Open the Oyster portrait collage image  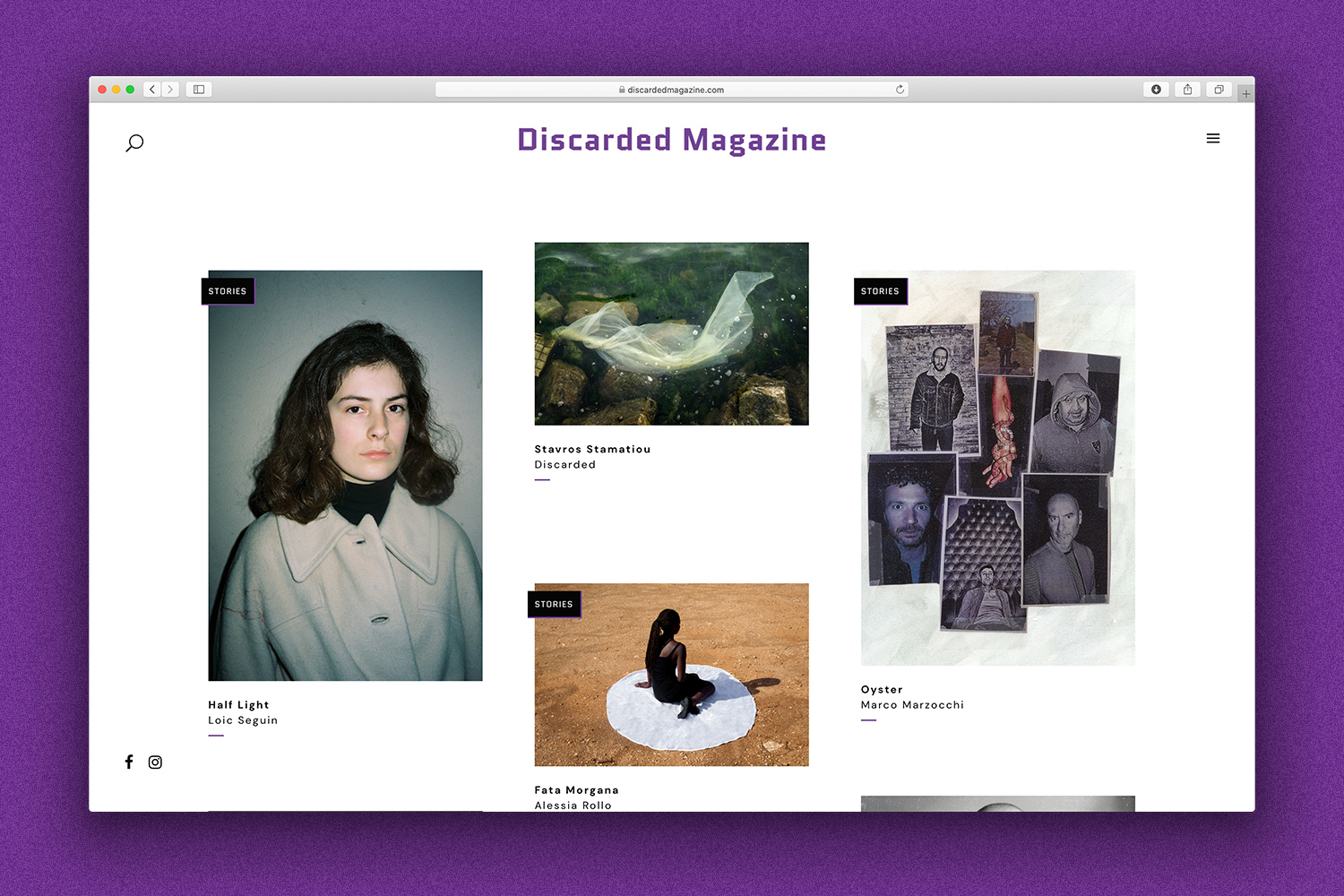(x=997, y=468)
